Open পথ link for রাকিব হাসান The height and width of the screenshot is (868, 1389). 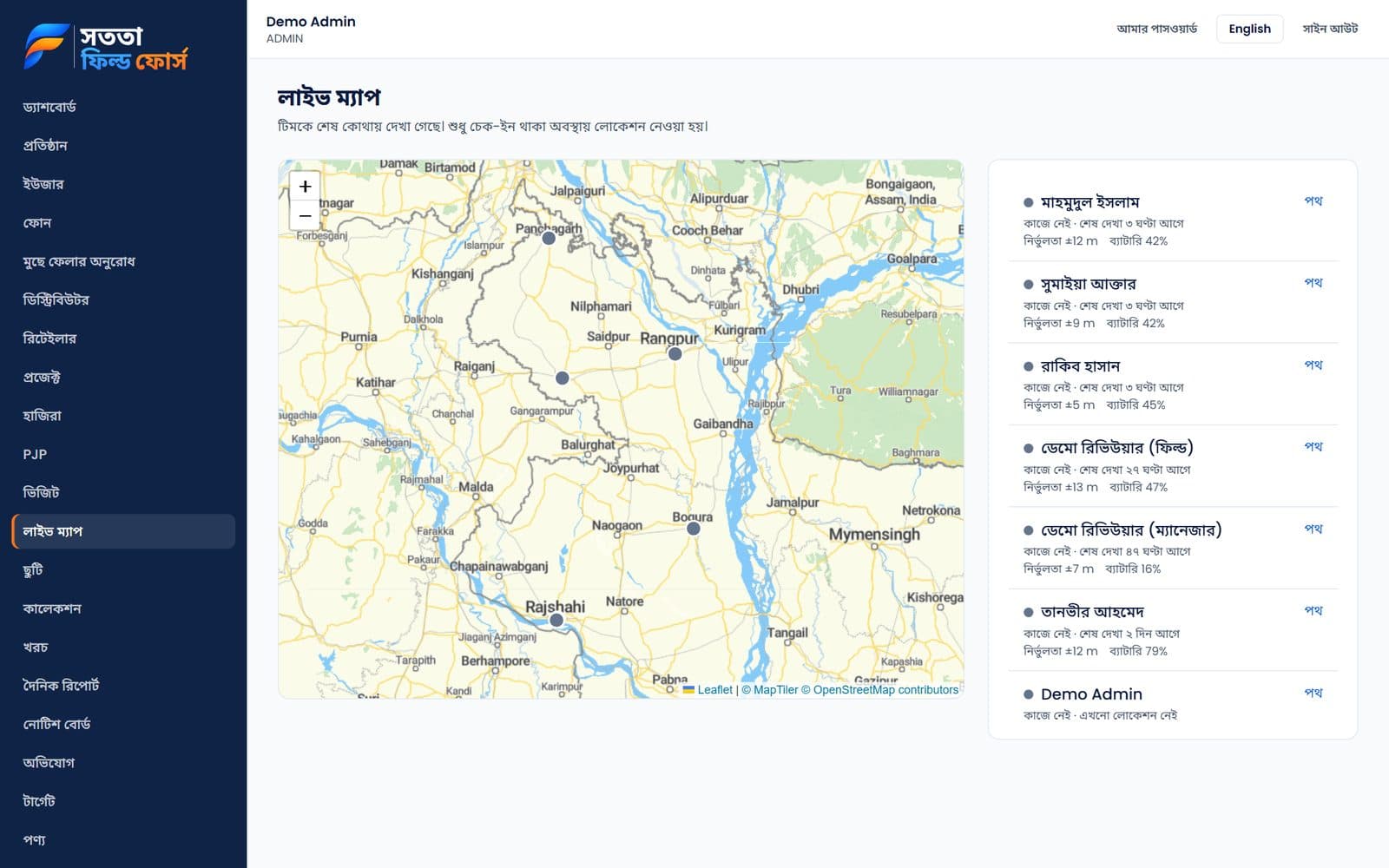[x=1313, y=365]
